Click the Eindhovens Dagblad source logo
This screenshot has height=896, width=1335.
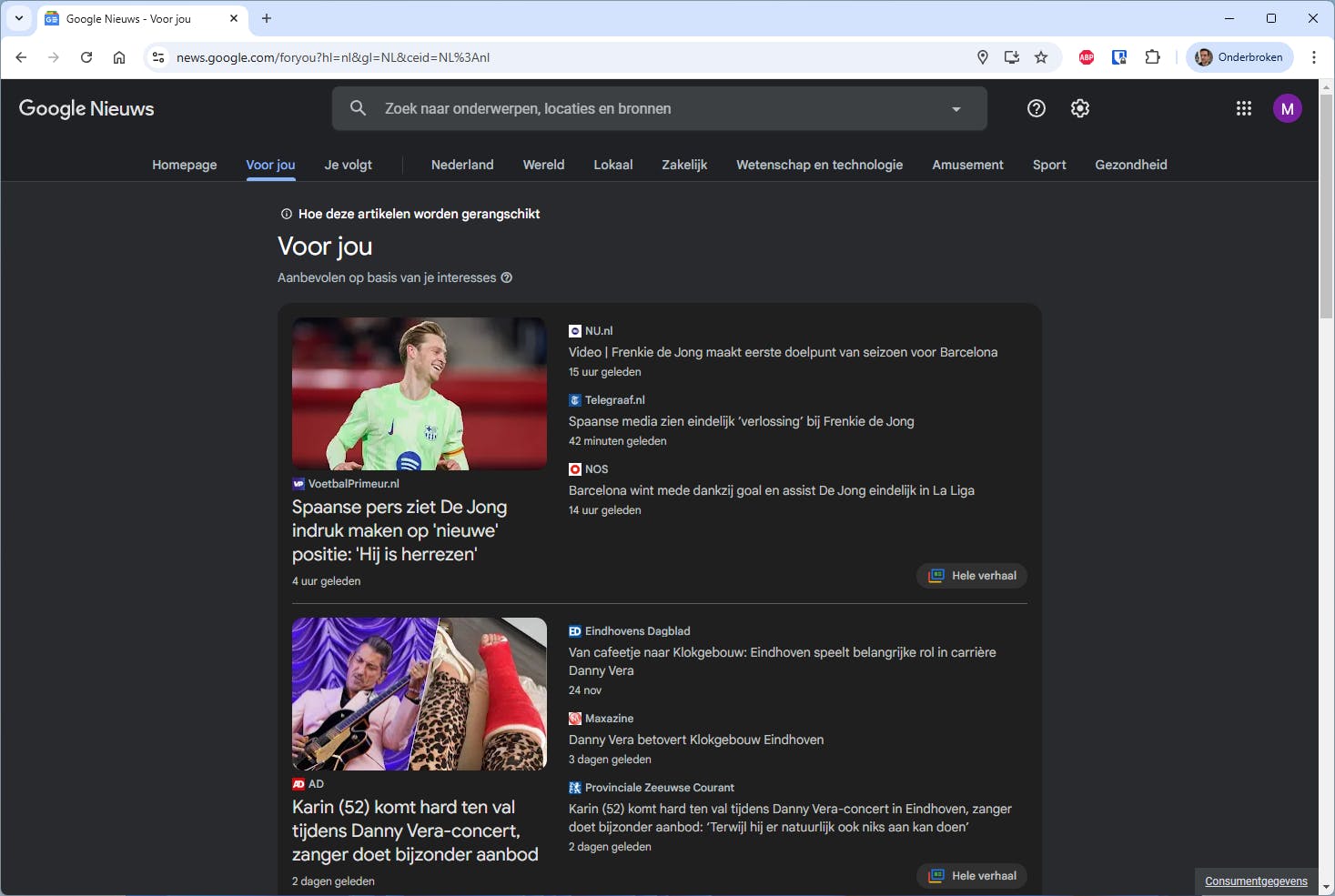tap(574, 630)
